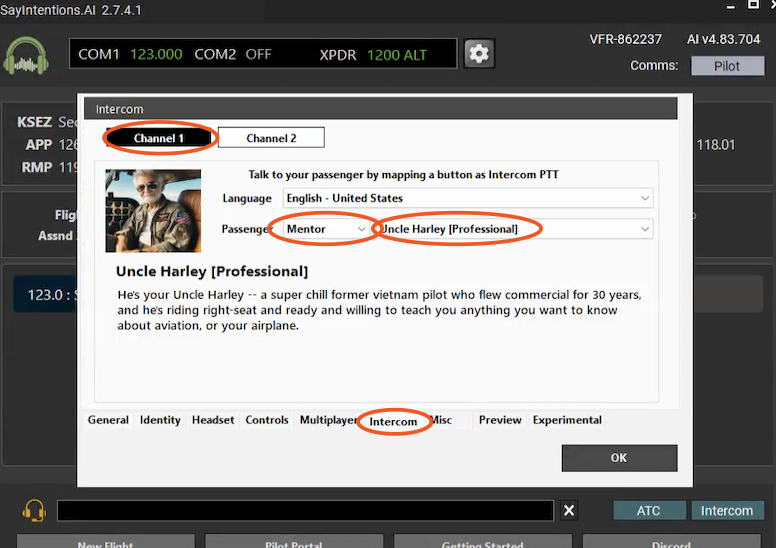
Task: Go to the Controls tab
Action: pyautogui.click(x=267, y=420)
